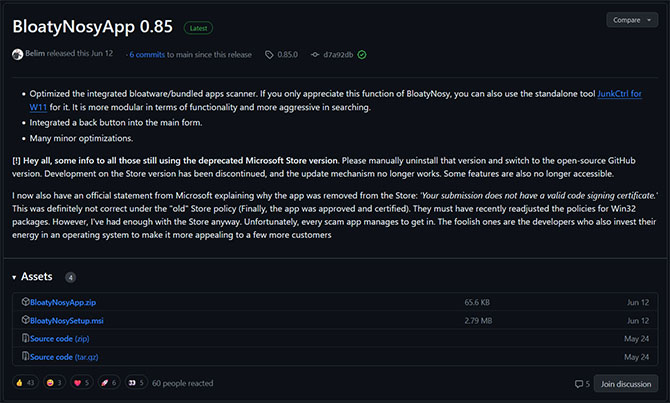Click the 0.85.0 tag icon

click(269, 55)
